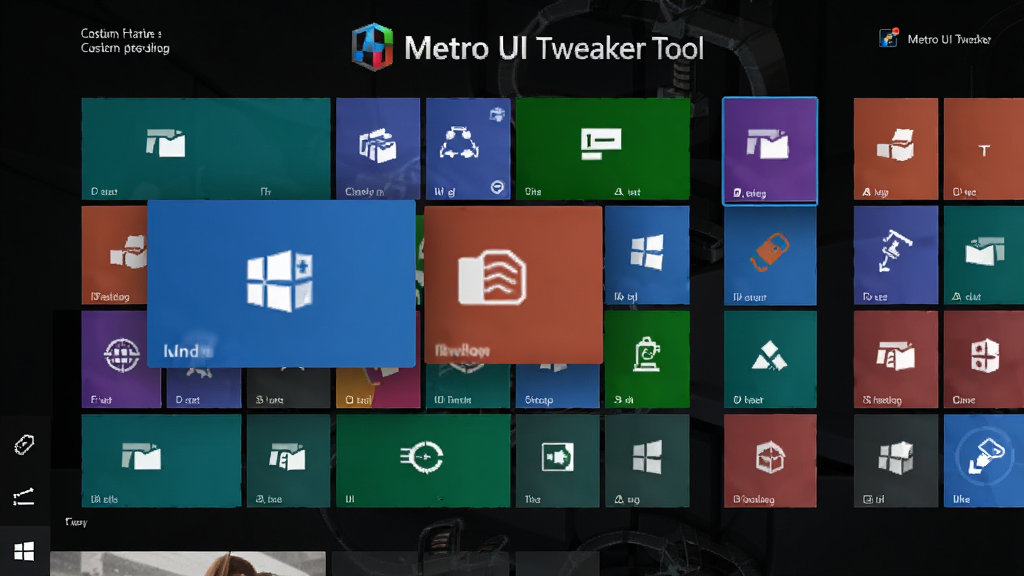Click the "Metro UI Tweaker" label at the top right
1024x576 pixels.
(949, 39)
